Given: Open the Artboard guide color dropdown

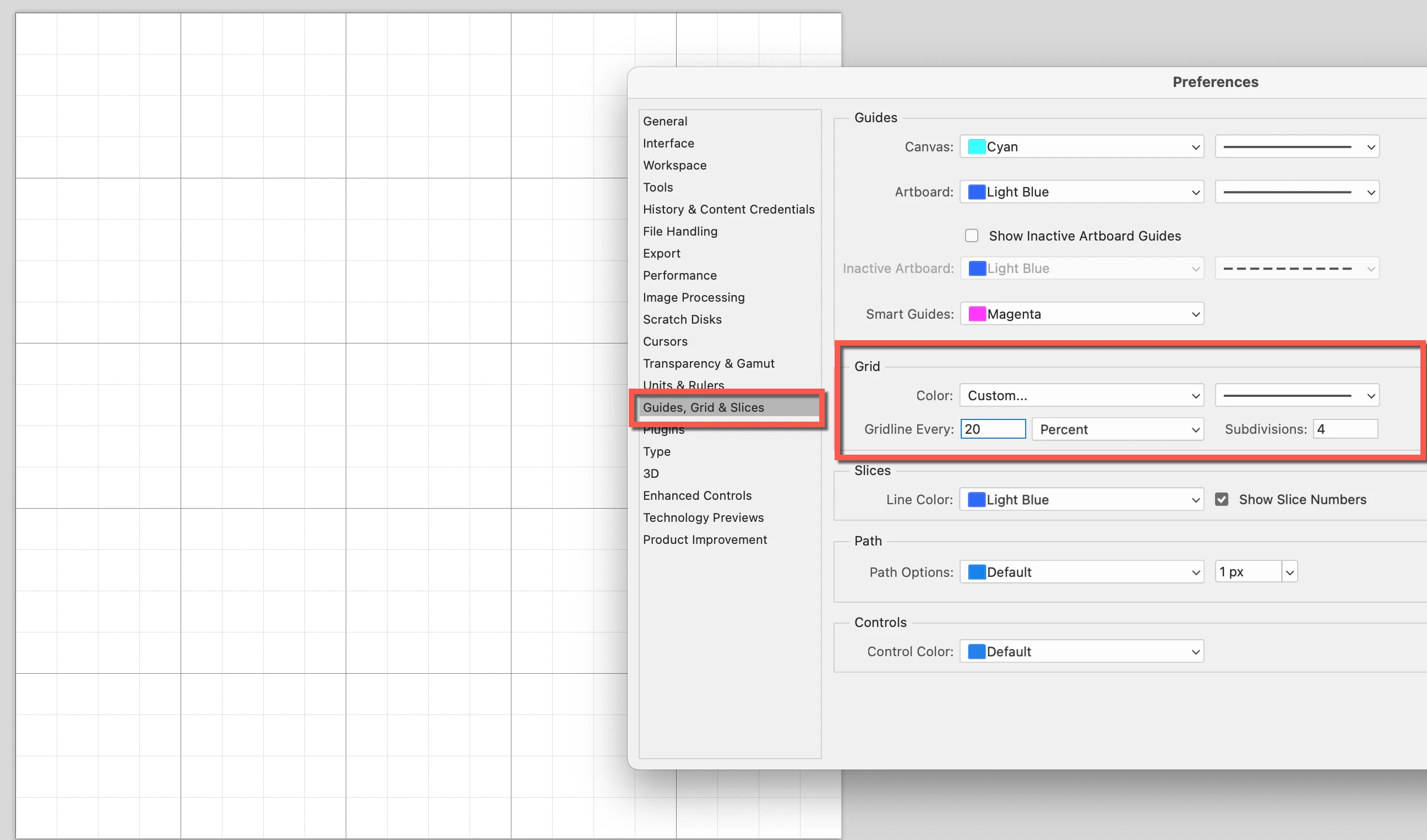Looking at the screenshot, I should pyautogui.click(x=1082, y=192).
